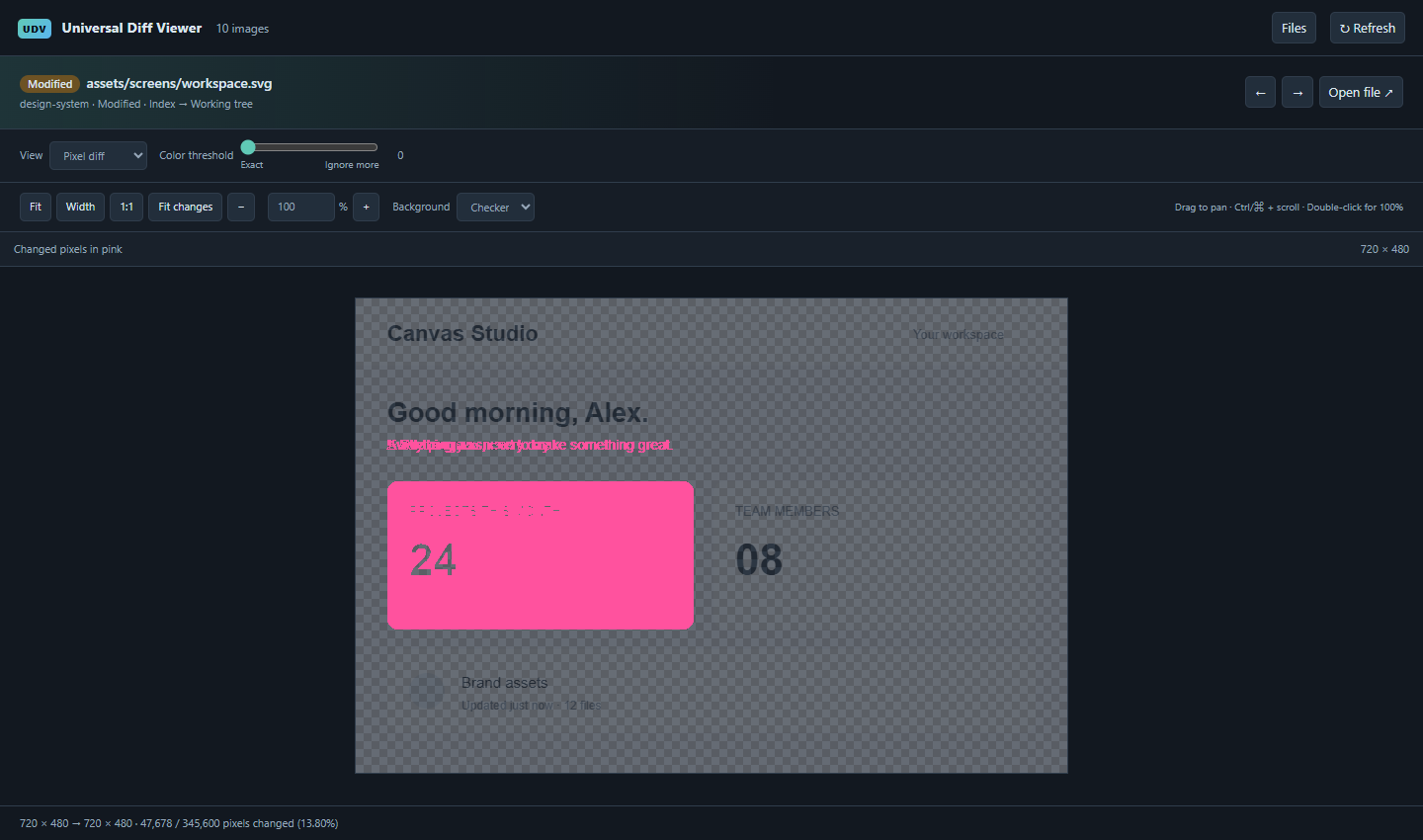This screenshot has height=840, width=1423.
Task: Click the 'Exact' slider label
Action: pos(252,165)
